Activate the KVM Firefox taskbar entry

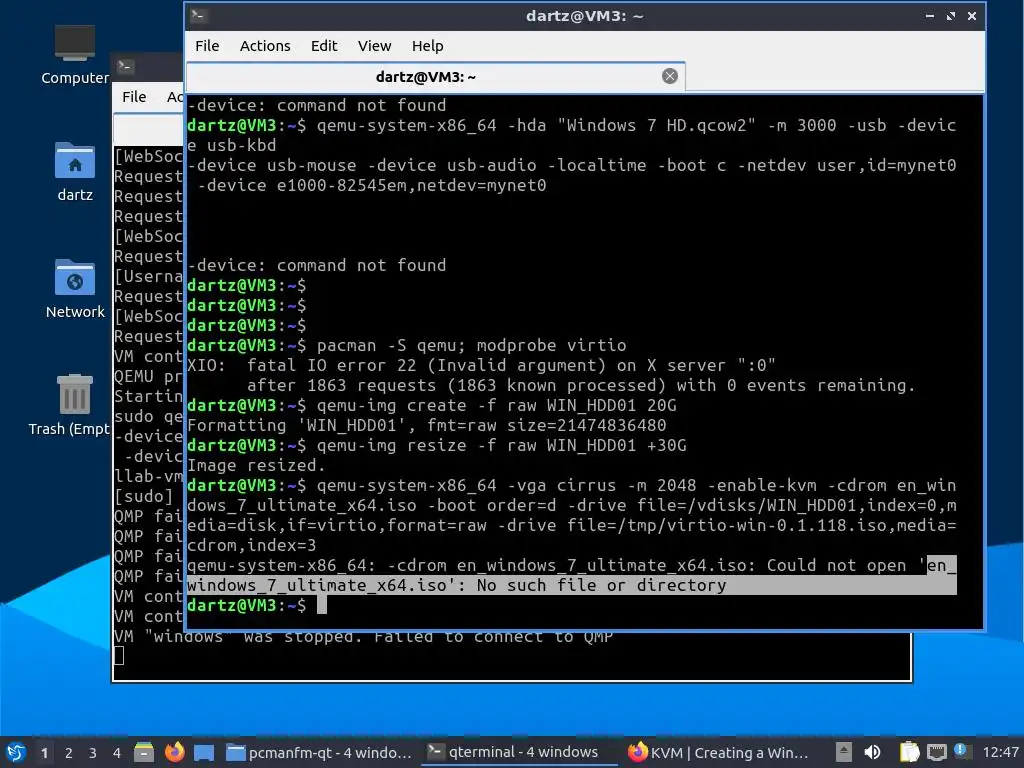(719, 752)
